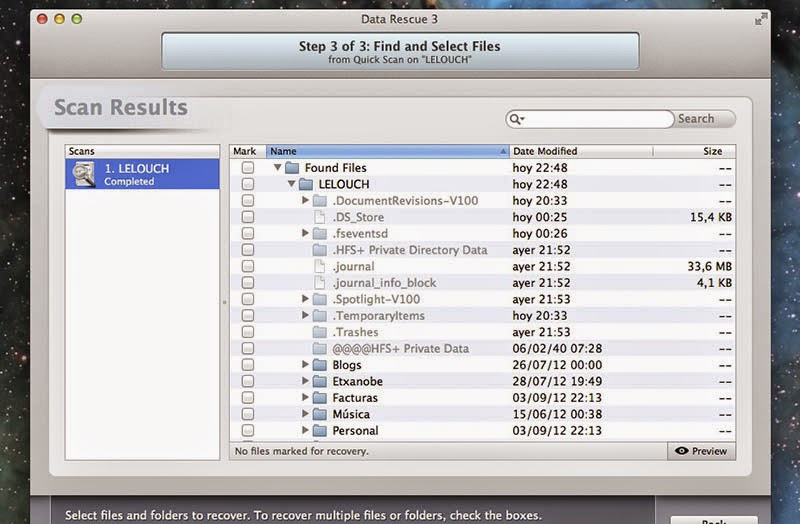The image size is (800, 524).
Task: Click the fullscreen arrows icon in title bar
Action: (x=761, y=19)
